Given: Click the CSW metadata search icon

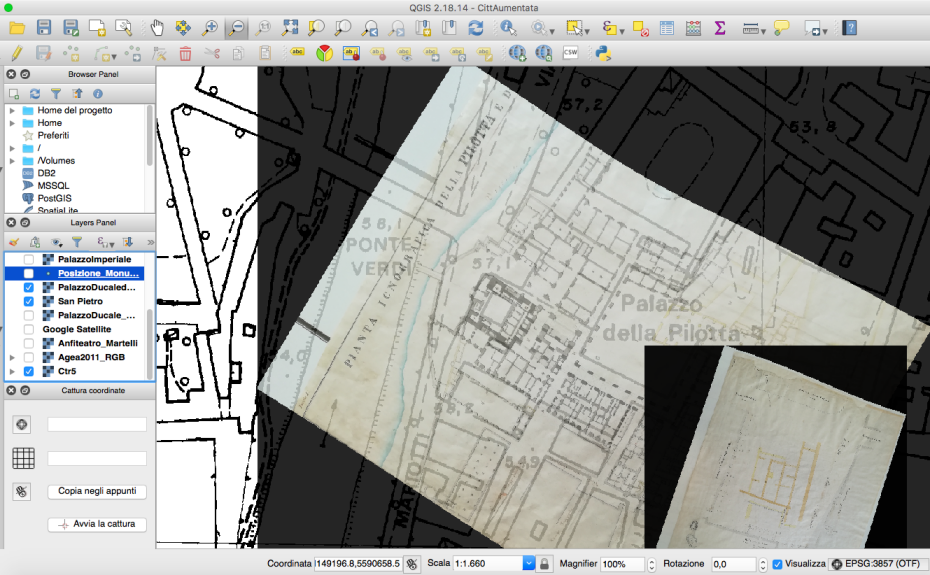Looking at the screenshot, I should point(570,53).
